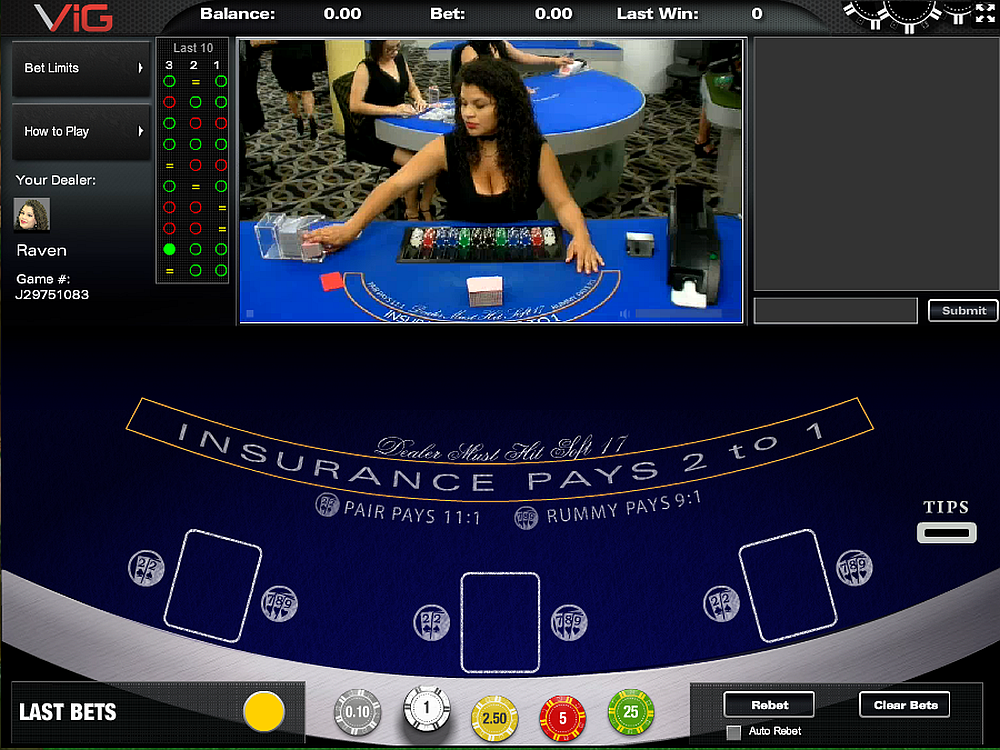Click video volume speaker icon
The height and width of the screenshot is (750, 1000).
(x=624, y=314)
